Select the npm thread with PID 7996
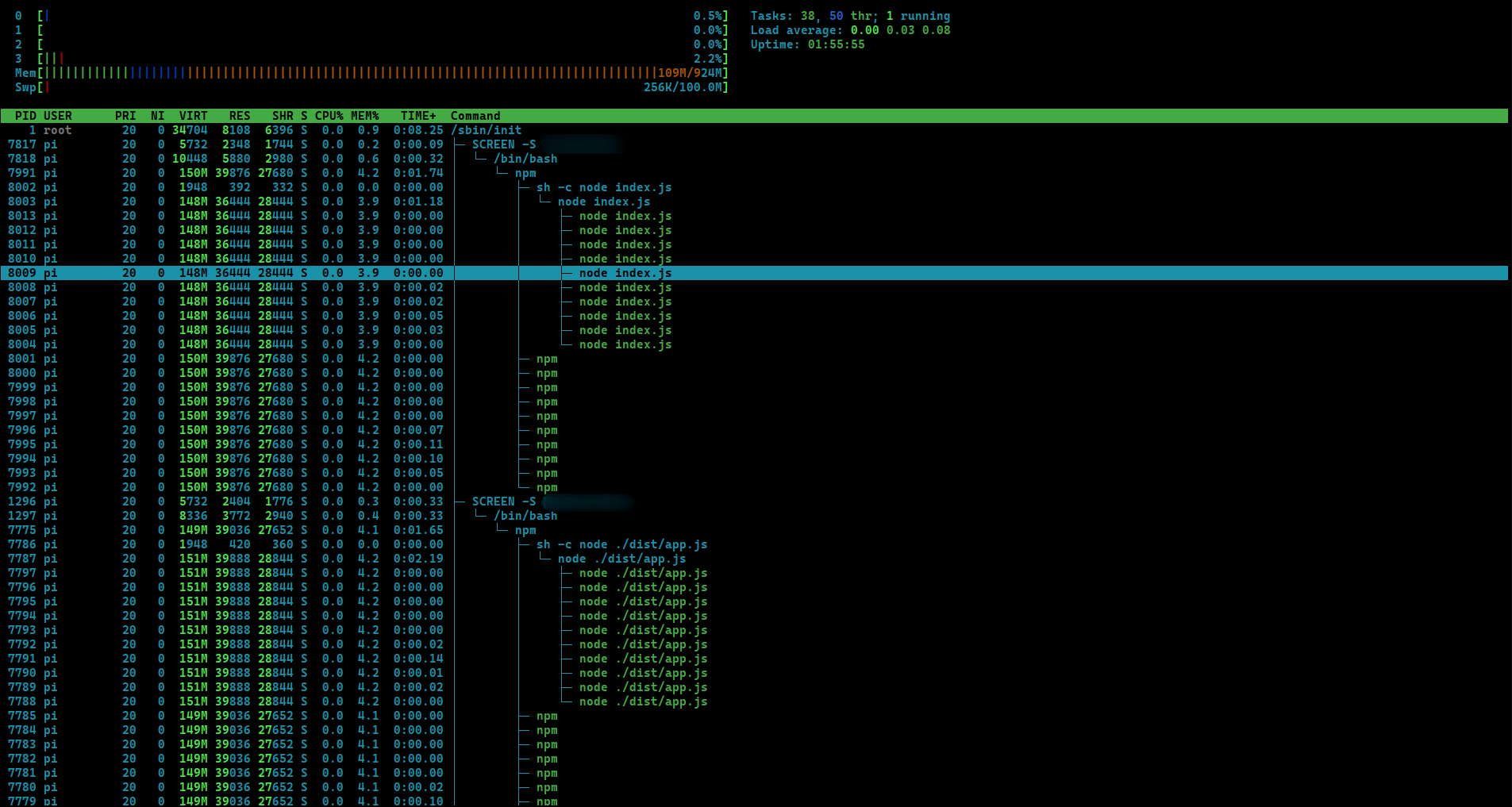Image resolution: width=1512 pixels, height=807 pixels. click(x=754, y=430)
